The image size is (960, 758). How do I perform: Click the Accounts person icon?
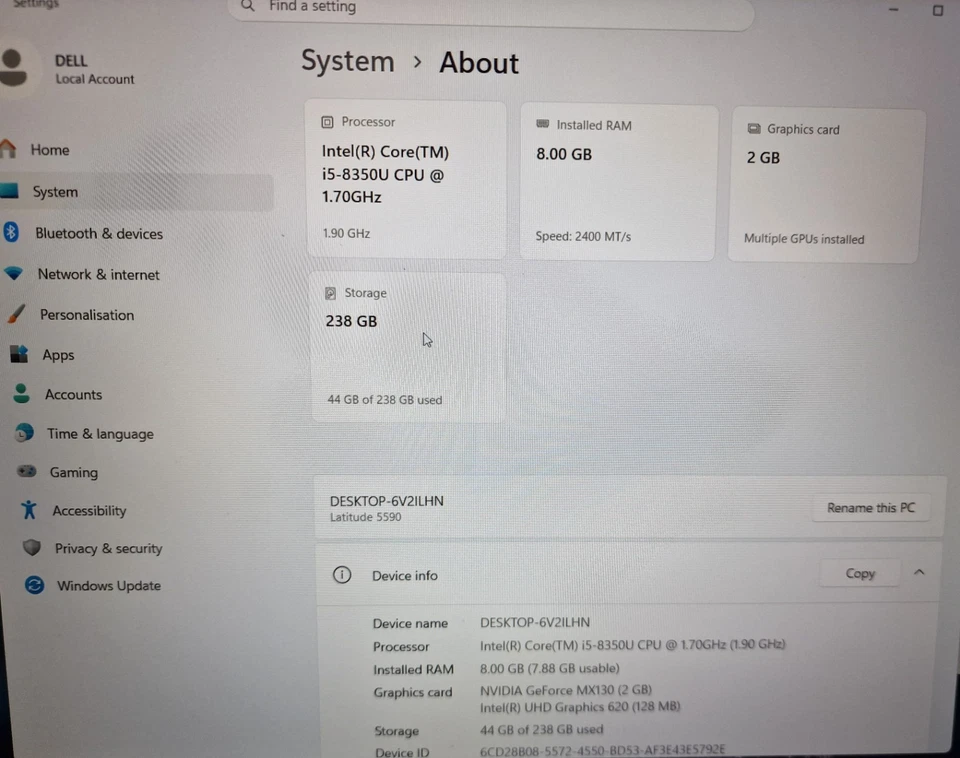click(21, 394)
